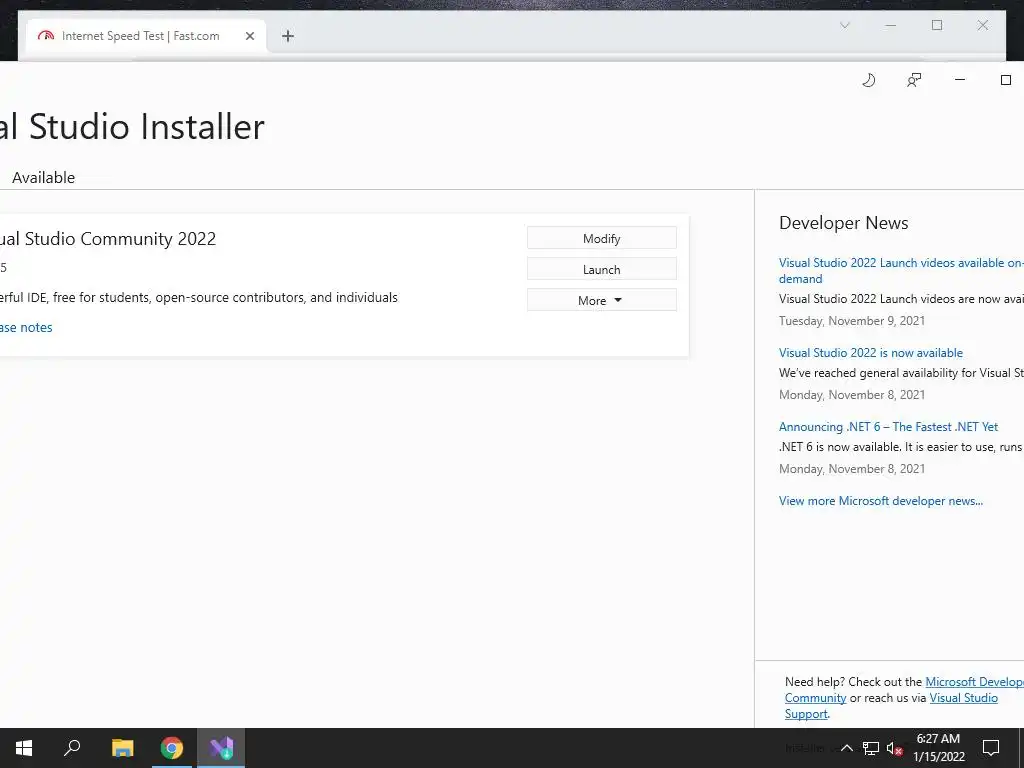Open the send feedback icon
Viewport: 1024px width, 768px height.
[x=914, y=80]
